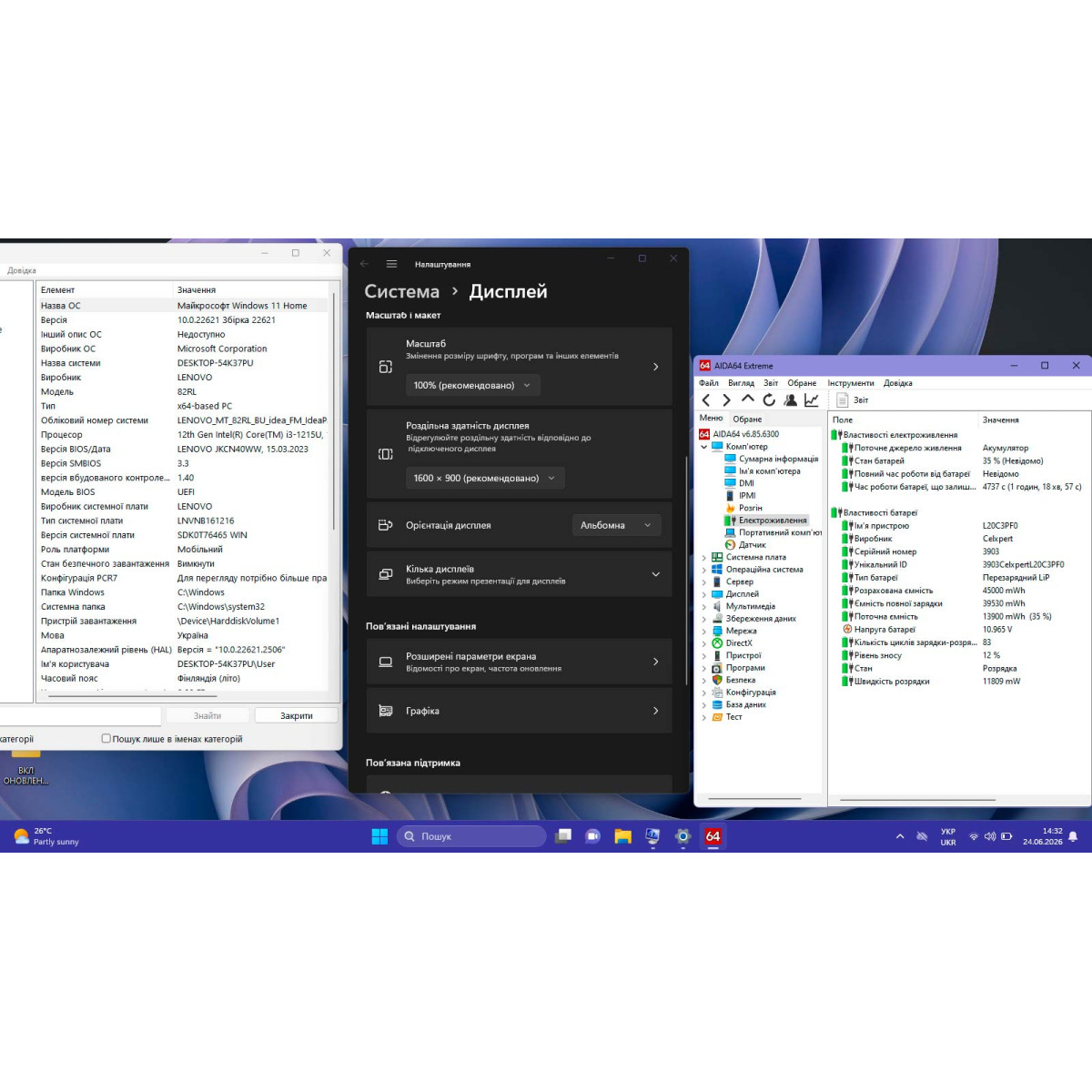Screen dimensions: 1092x1092
Task: Select Сумарна інформація in AIDA64 tree
Action: click(772, 459)
